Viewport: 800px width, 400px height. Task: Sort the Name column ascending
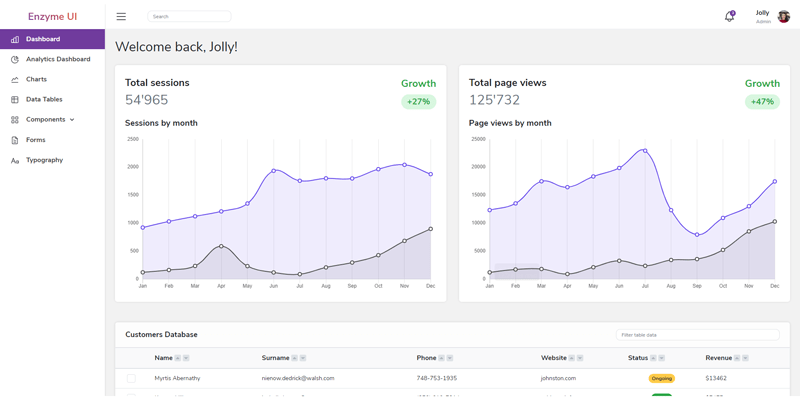178,358
